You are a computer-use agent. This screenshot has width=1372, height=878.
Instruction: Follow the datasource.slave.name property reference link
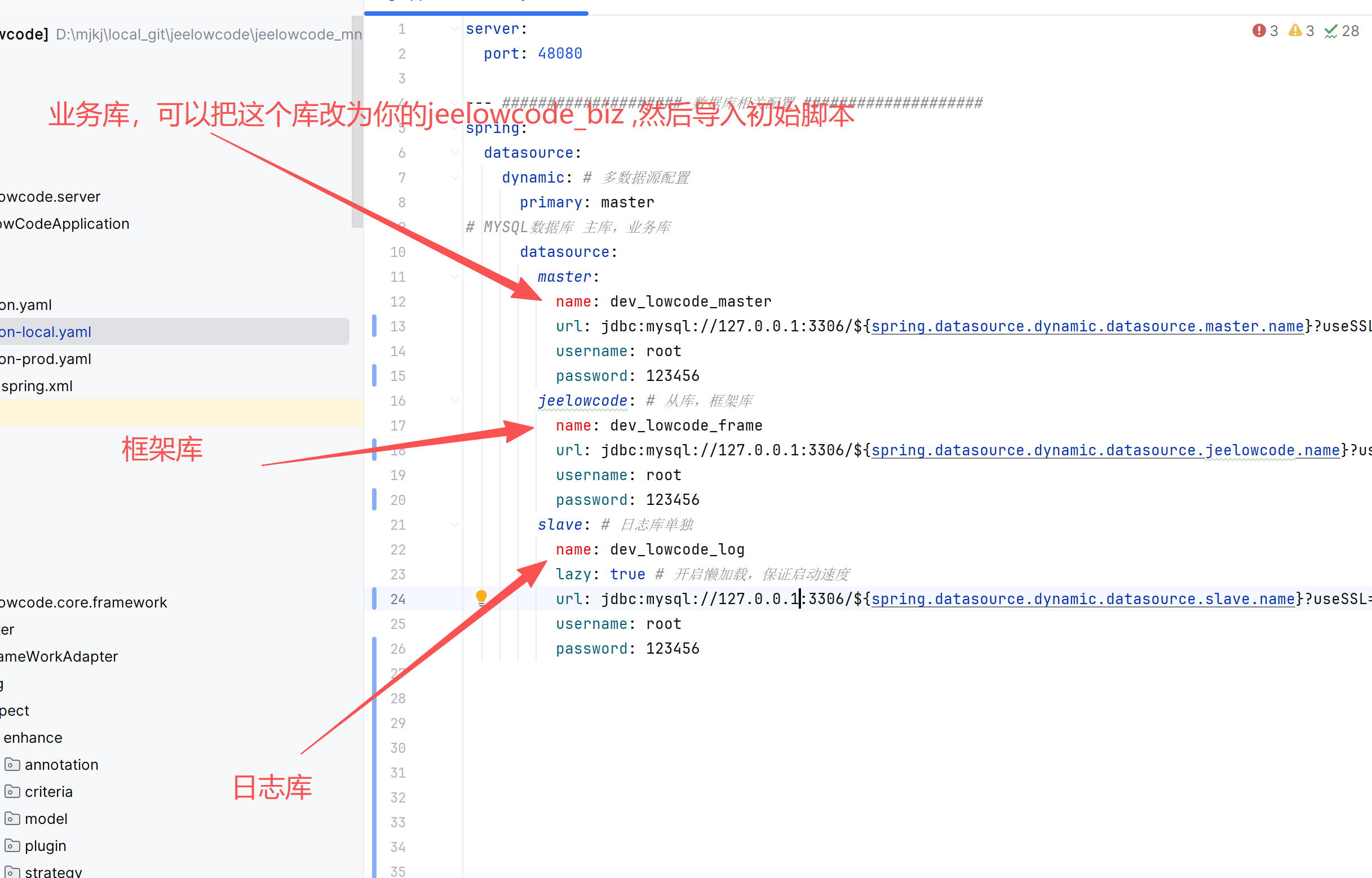coord(1082,598)
